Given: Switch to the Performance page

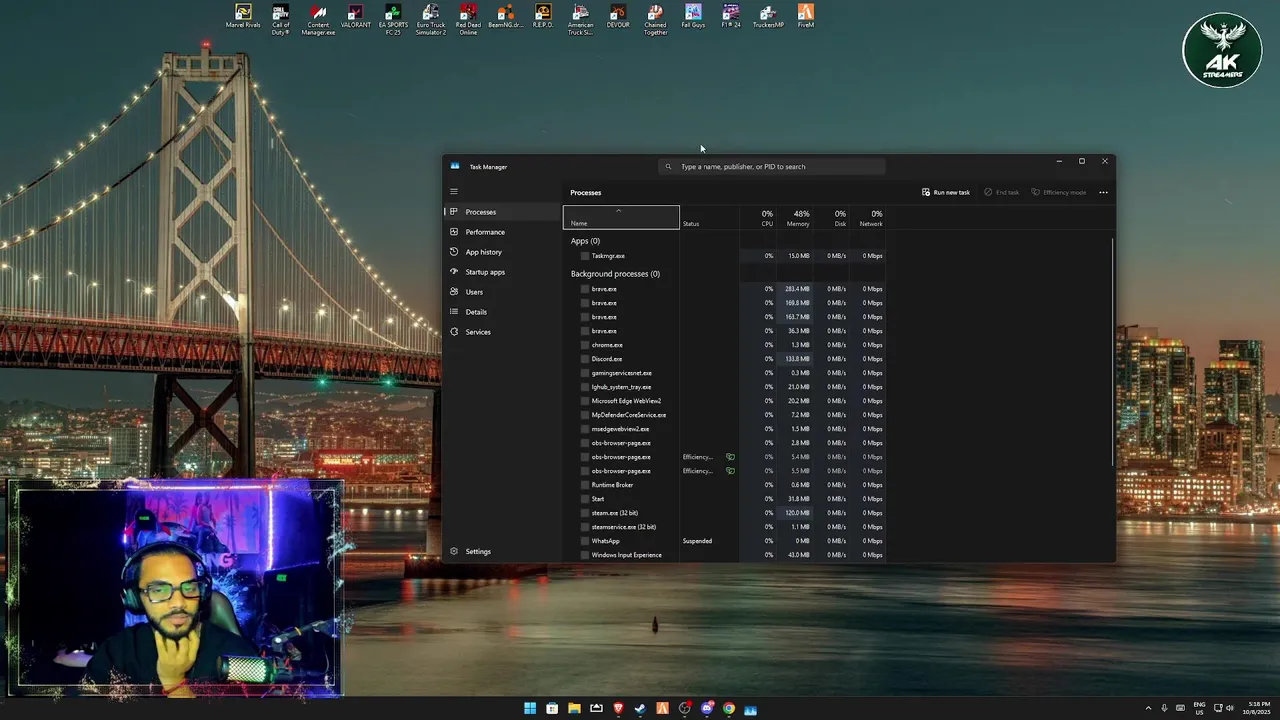Looking at the screenshot, I should 502,232.
